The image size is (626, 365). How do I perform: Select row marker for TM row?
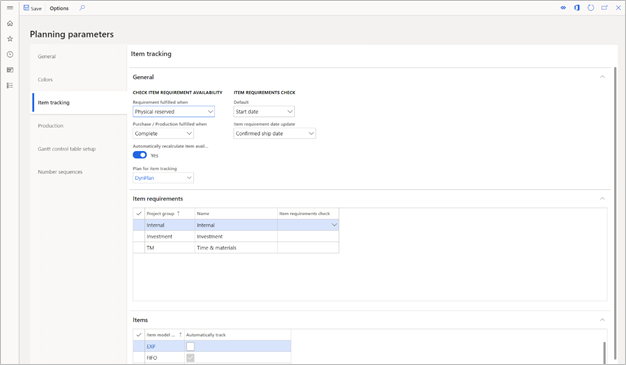[139, 248]
